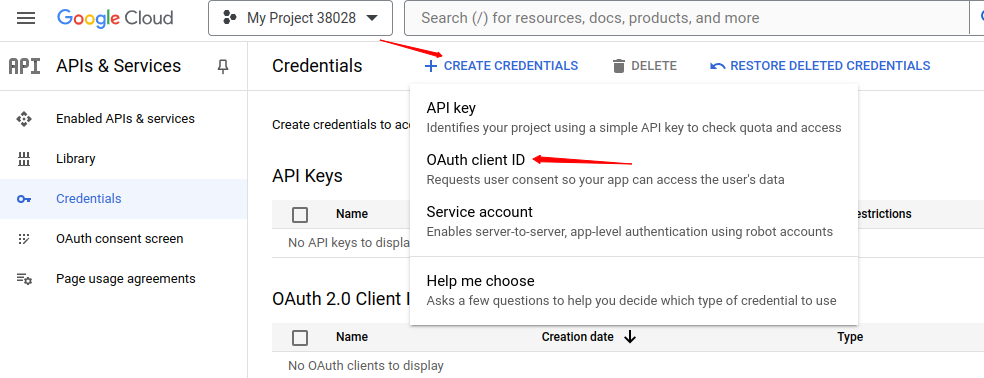The width and height of the screenshot is (984, 378).
Task: Click the OAuth consent screen dots icon
Action: pos(24,239)
